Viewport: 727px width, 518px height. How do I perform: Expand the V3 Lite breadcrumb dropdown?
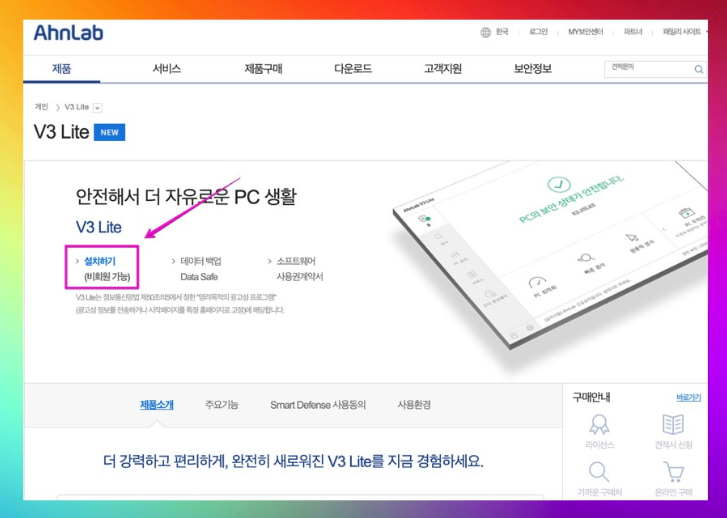coord(97,108)
